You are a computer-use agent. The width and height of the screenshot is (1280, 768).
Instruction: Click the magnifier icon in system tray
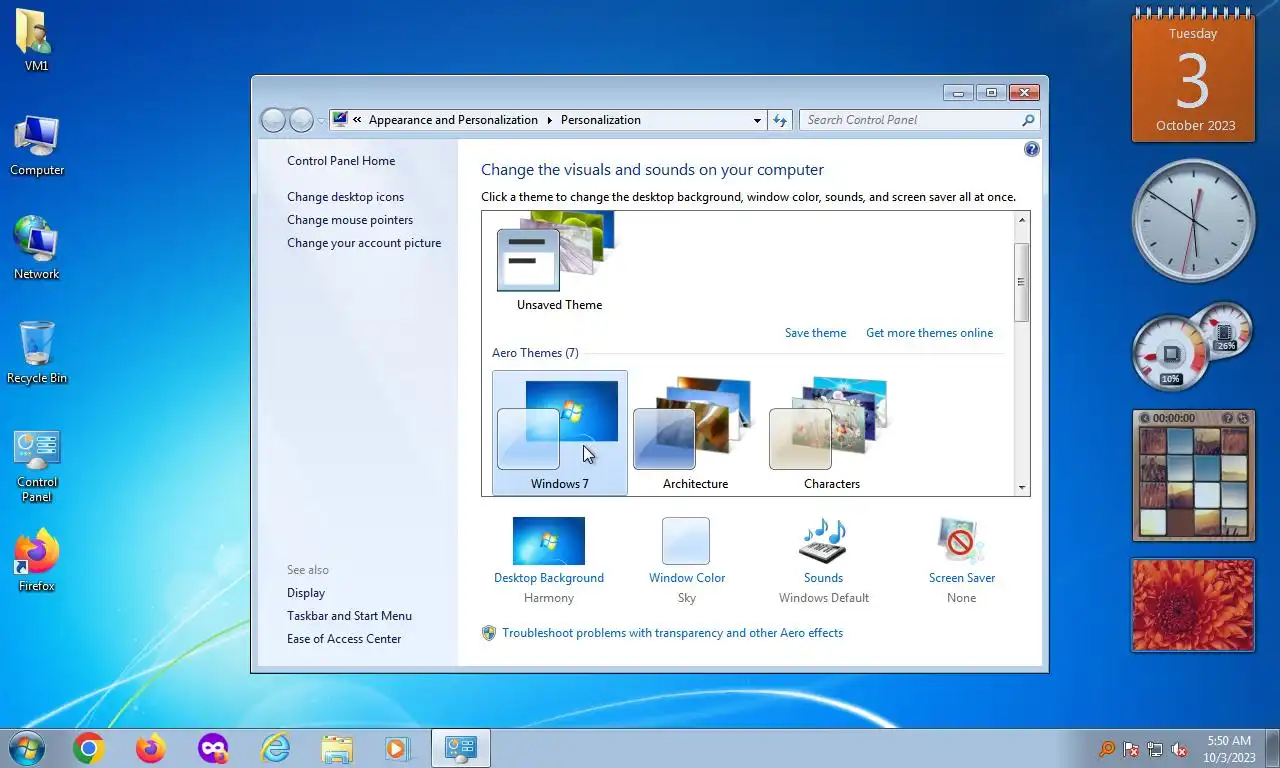1107,749
